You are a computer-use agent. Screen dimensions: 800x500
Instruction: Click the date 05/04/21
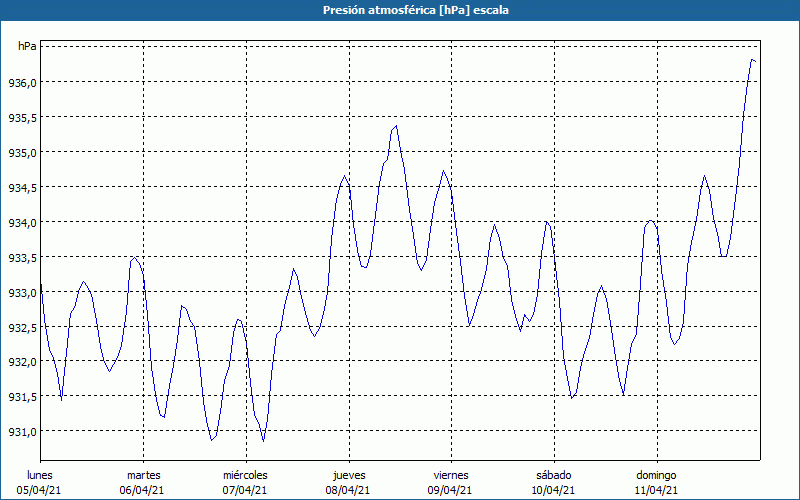39,490
